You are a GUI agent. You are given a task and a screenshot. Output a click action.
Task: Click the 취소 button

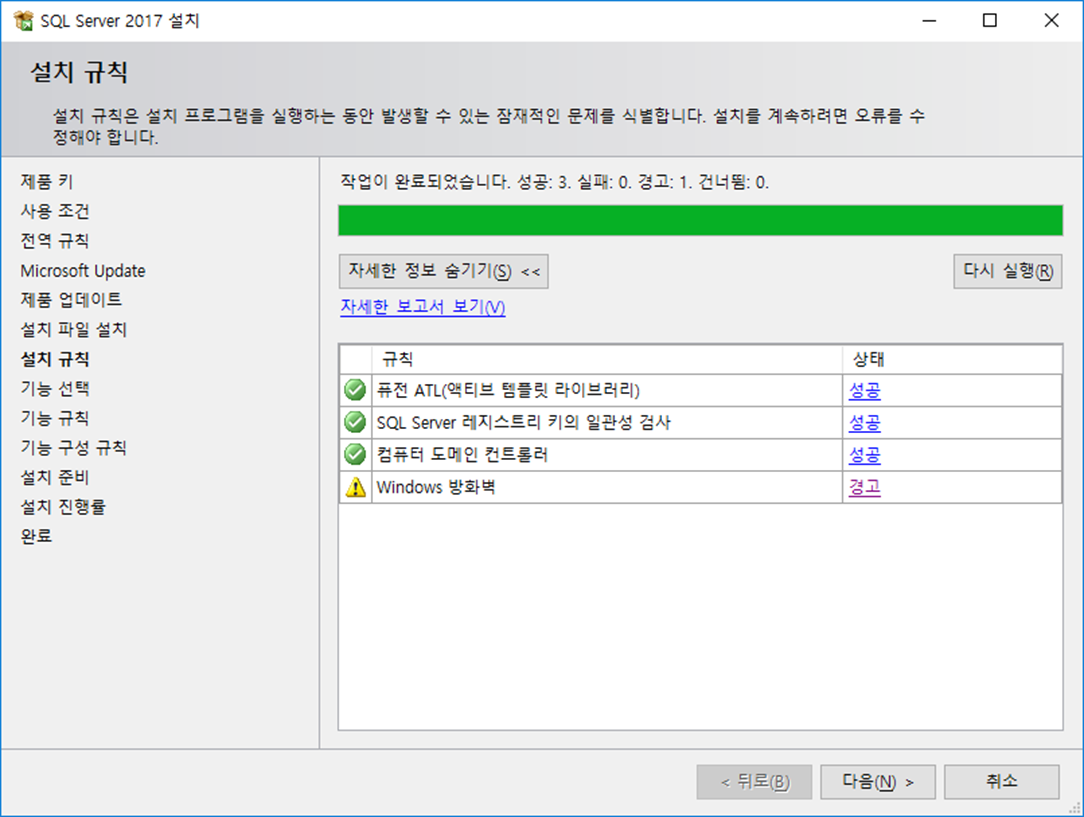pos(1002,782)
